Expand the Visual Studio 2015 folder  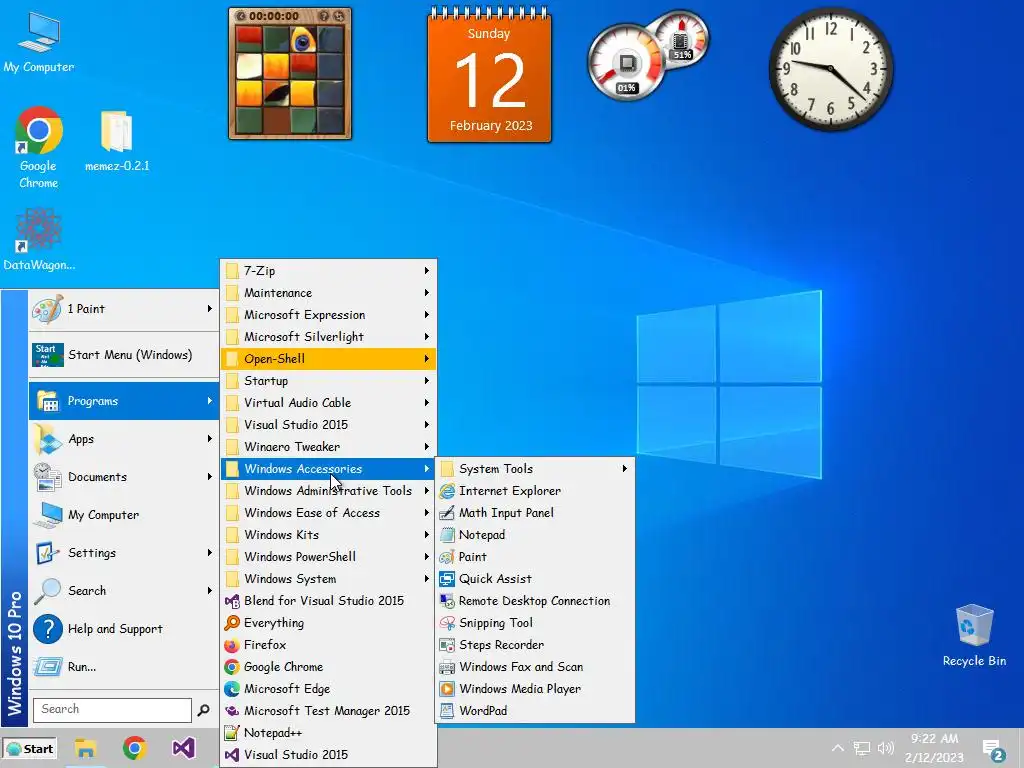coord(328,424)
